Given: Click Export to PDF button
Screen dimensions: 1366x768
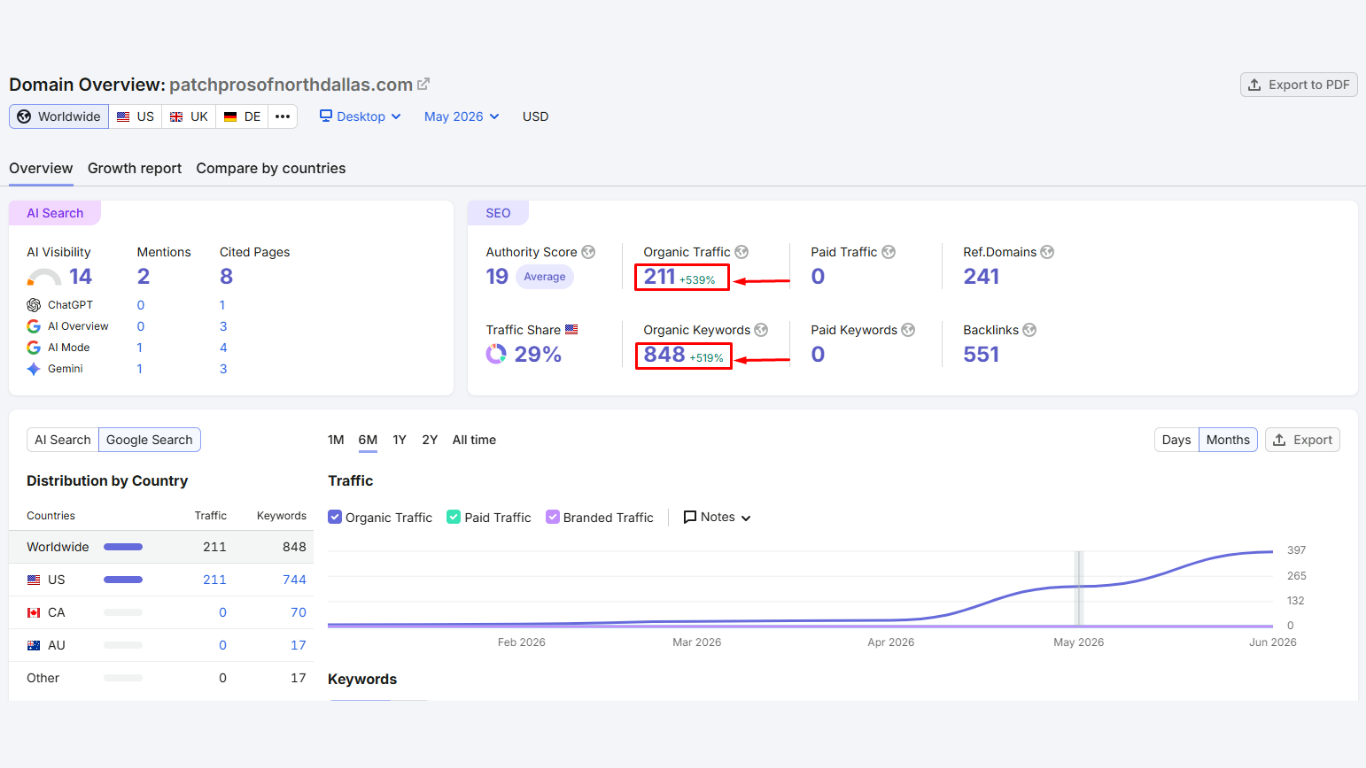Looking at the screenshot, I should pos(1299,85).
